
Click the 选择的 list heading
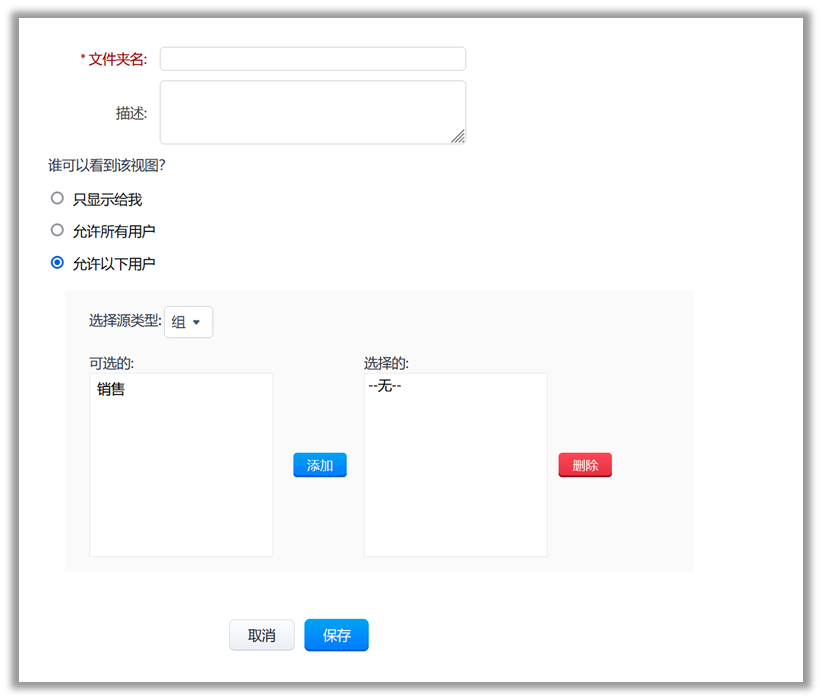386,363
